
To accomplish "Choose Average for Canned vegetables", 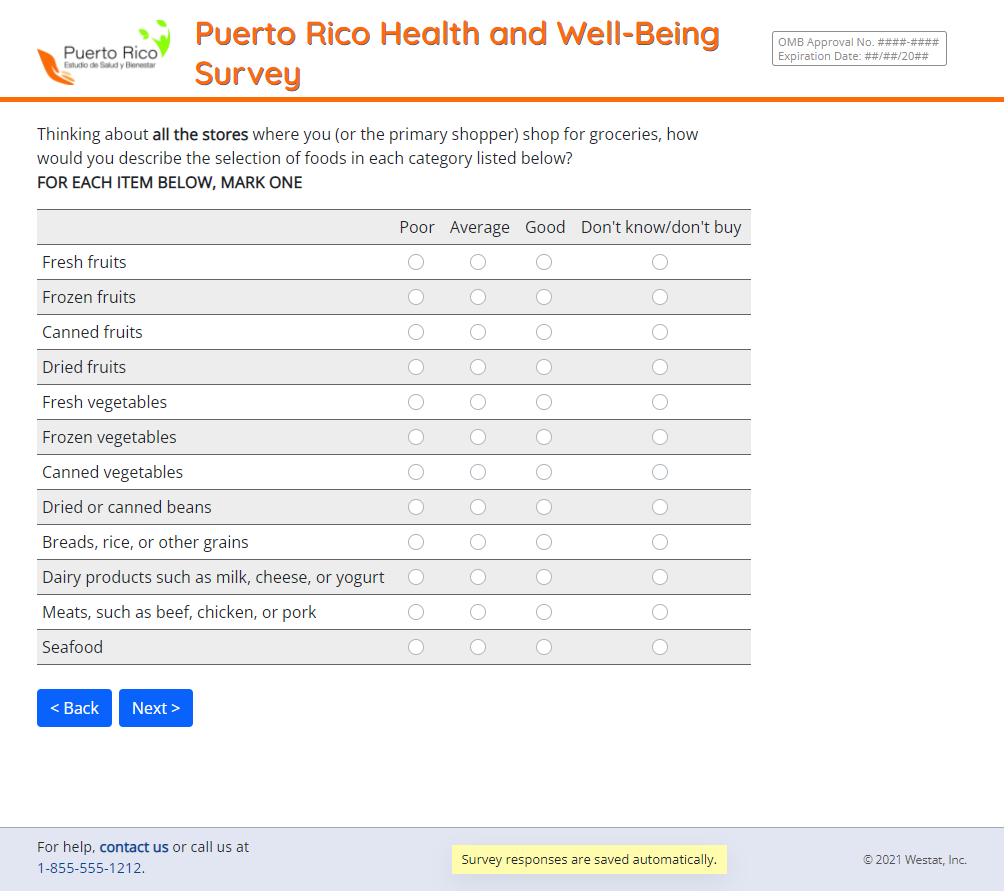I will point(478,472).
